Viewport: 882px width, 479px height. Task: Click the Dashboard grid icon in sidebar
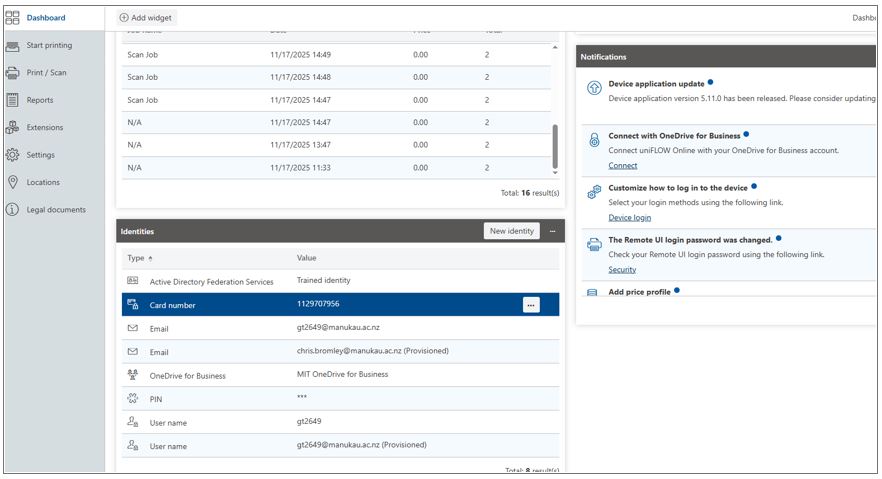(13, 18)
